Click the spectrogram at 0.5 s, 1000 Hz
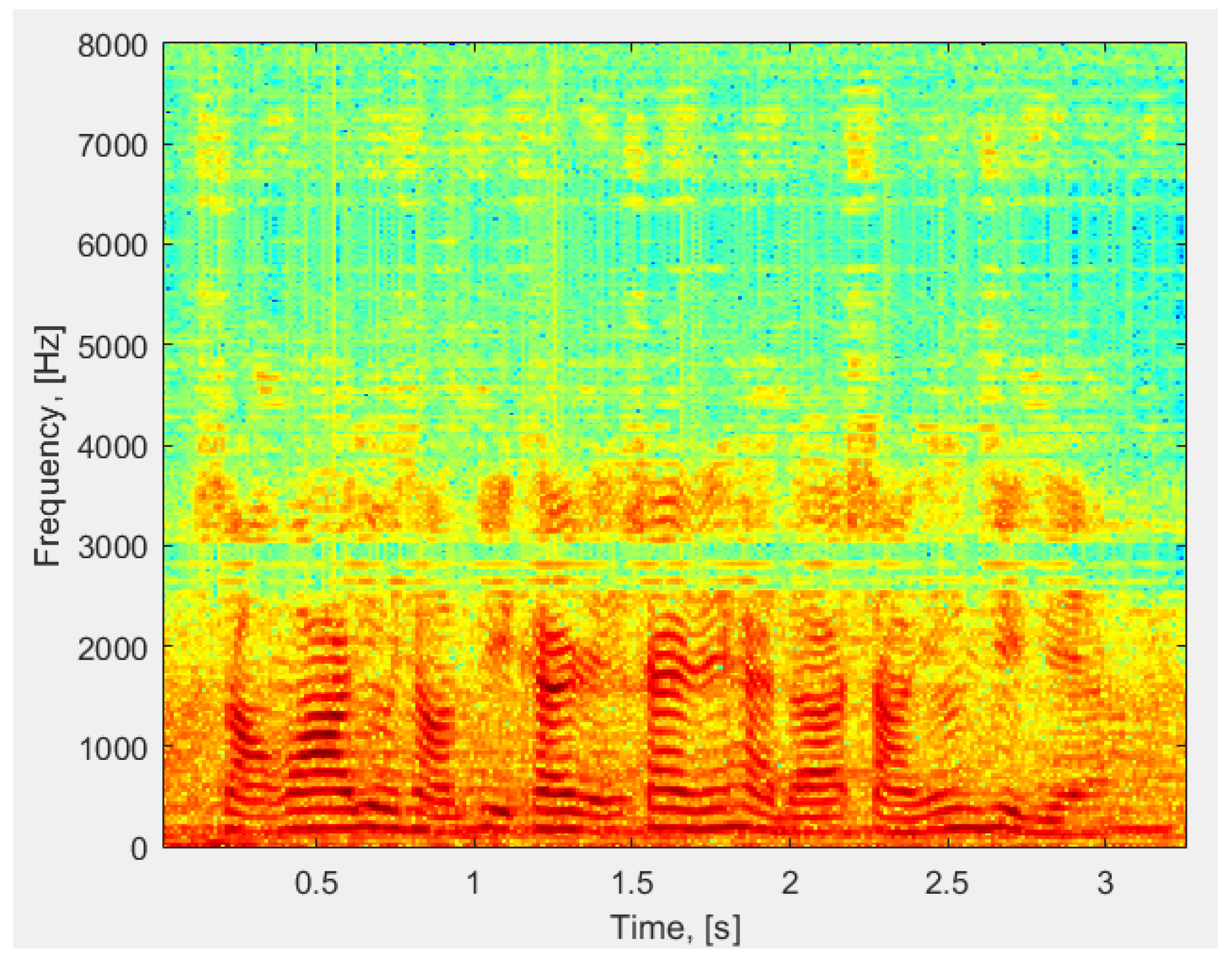The image size is (1232, 966). 316,746
